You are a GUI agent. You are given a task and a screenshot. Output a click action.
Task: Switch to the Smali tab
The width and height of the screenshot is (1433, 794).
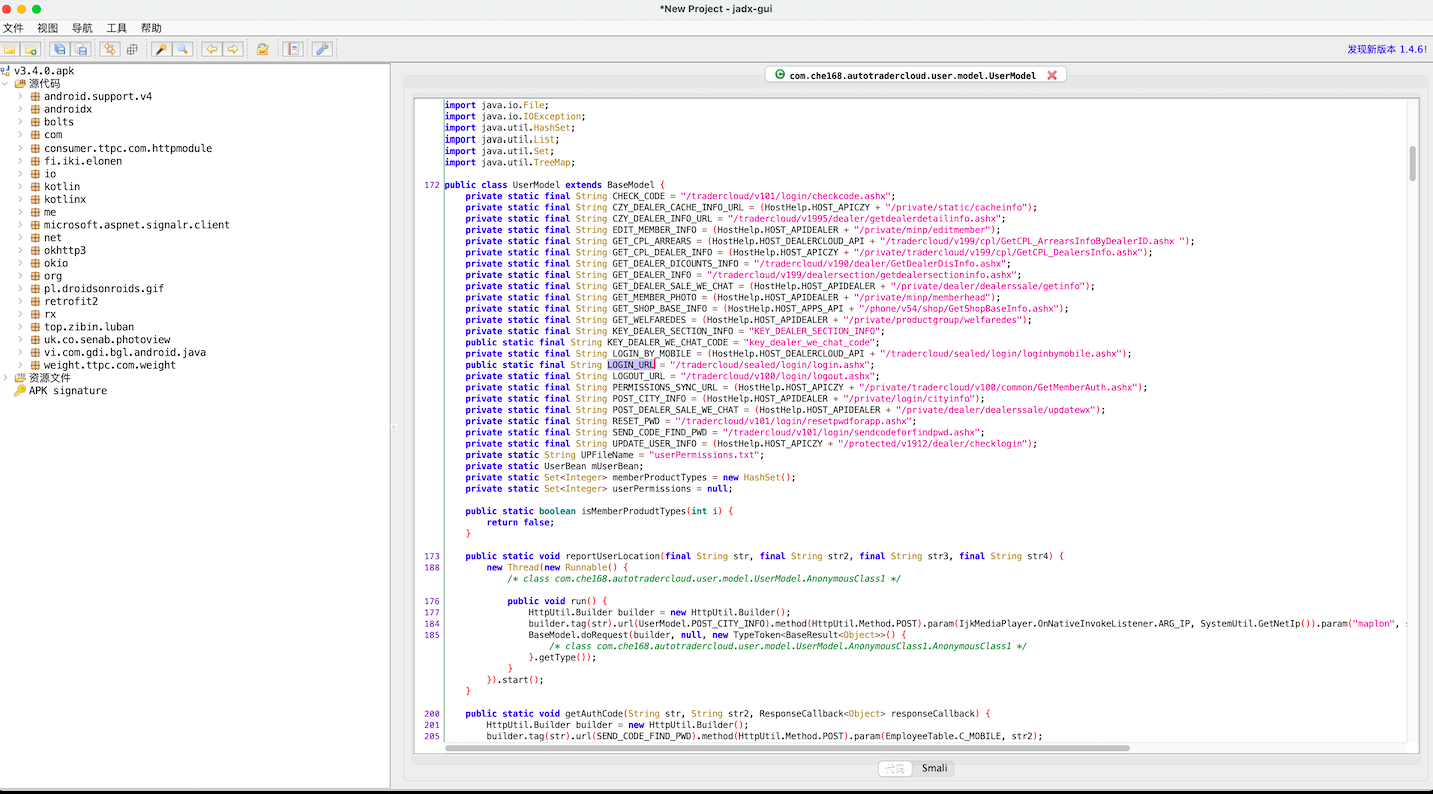pyautogui.click(x=934, y=769)
